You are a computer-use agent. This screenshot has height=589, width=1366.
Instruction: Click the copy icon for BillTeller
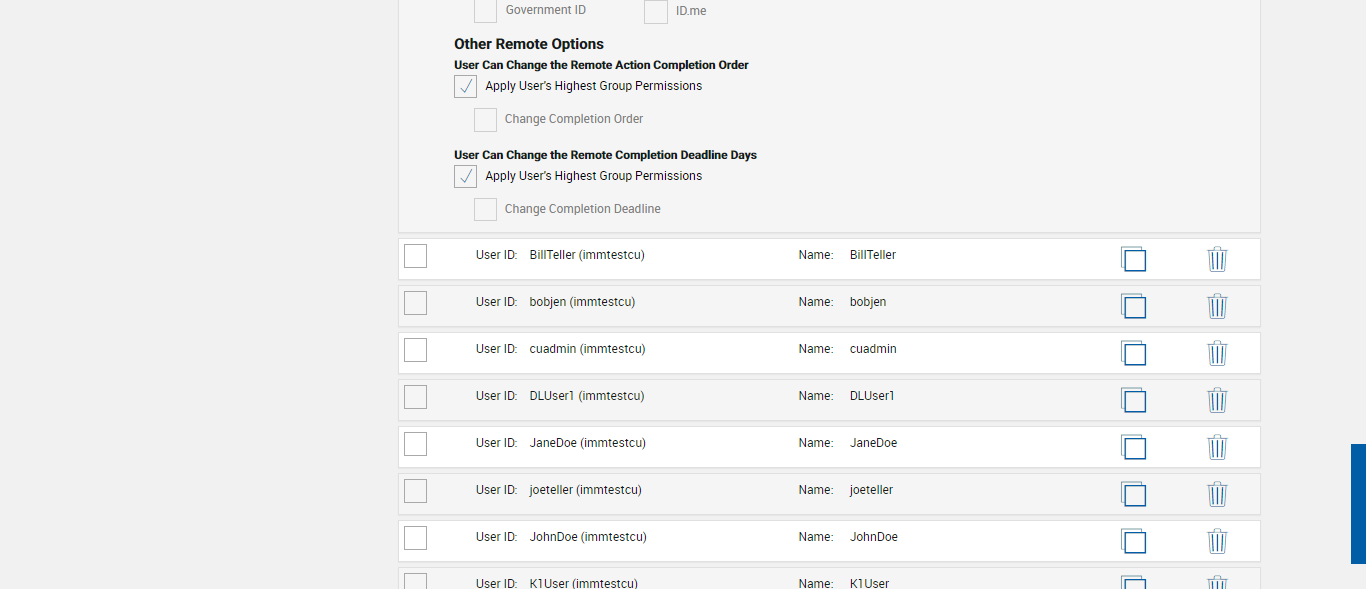point(1133,259)
